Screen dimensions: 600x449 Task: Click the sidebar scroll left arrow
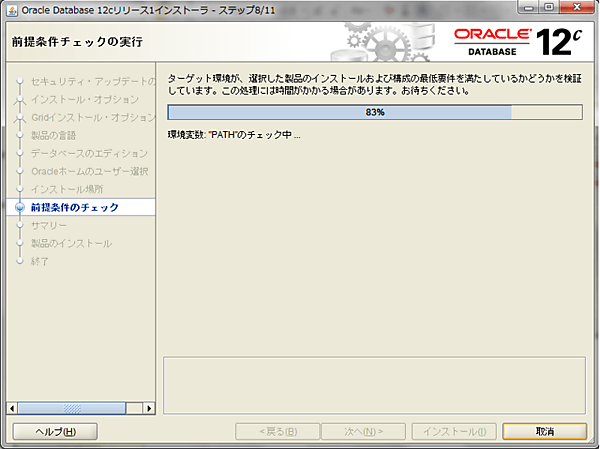point(12,408)
